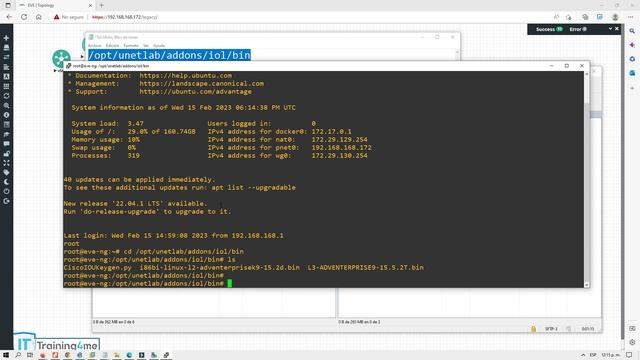Click the Lock Lab padlock icon
Viewport: 640px width, 360px height.
click(x=6, y=153)
